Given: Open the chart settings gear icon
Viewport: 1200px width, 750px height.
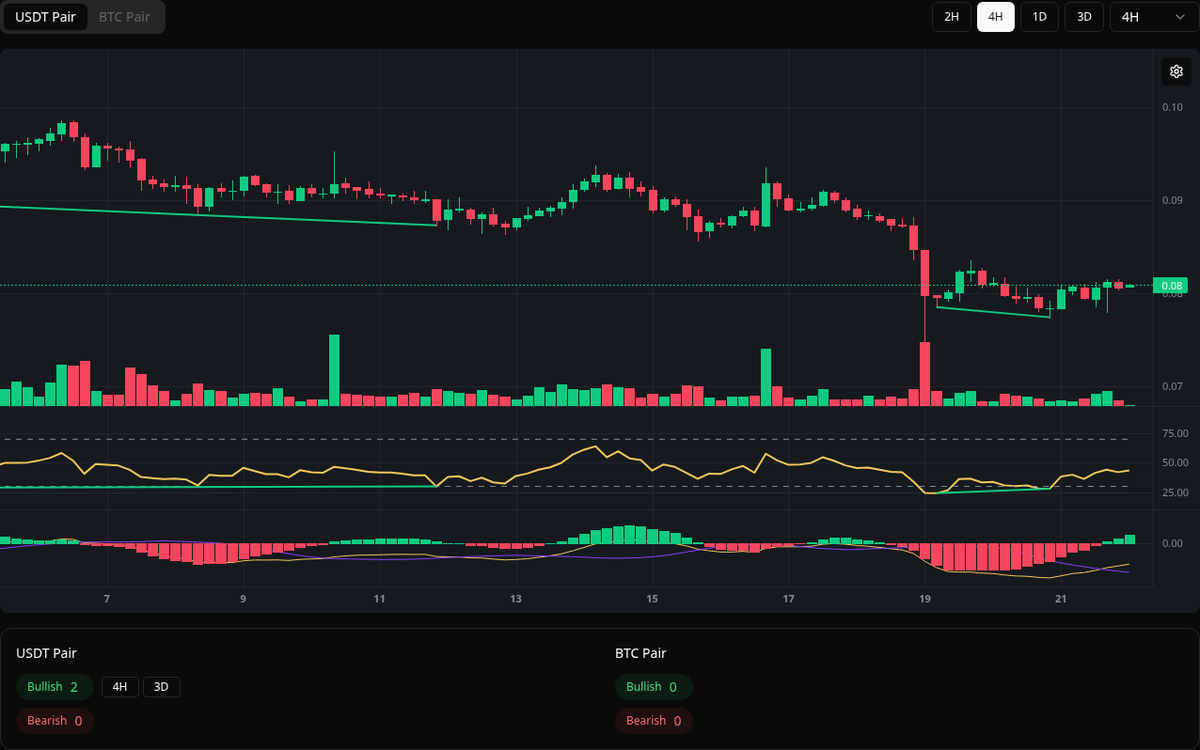Looking at the screenshot, I should (1176, 71).
